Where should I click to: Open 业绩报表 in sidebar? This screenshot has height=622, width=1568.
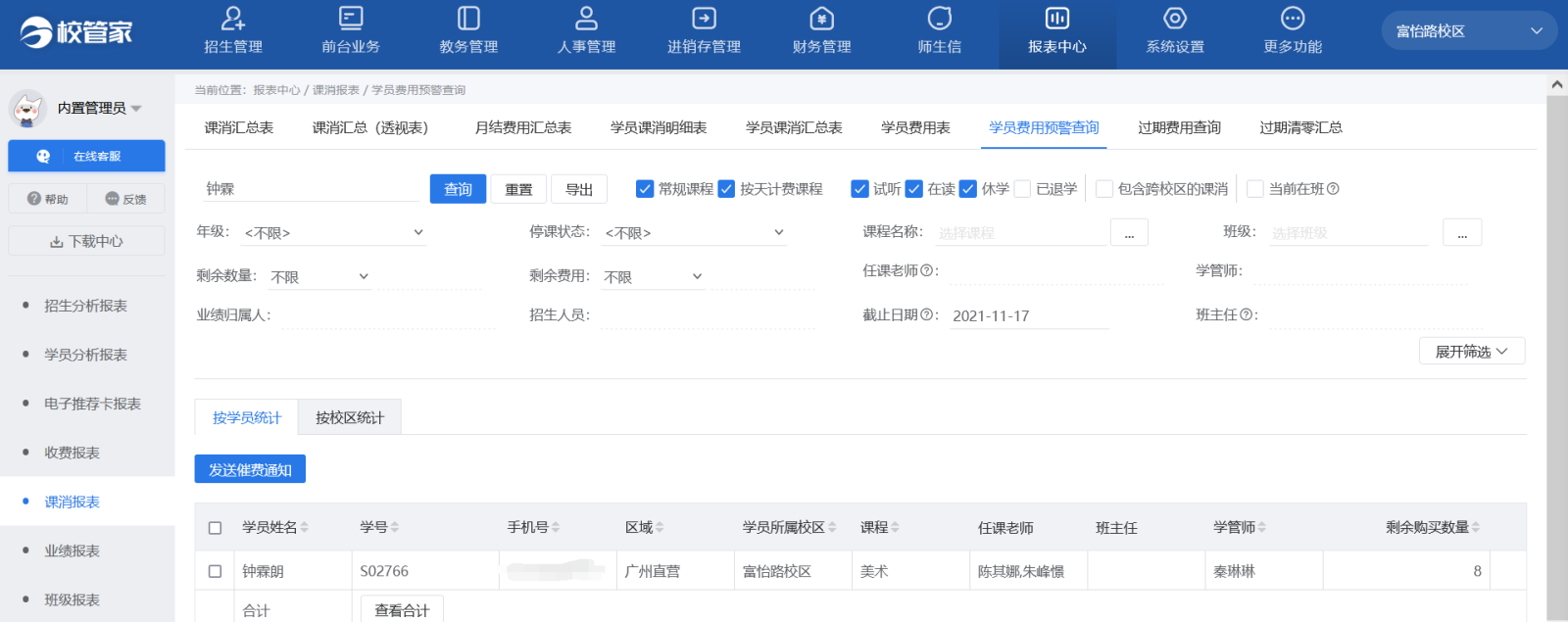click(73, 550)
